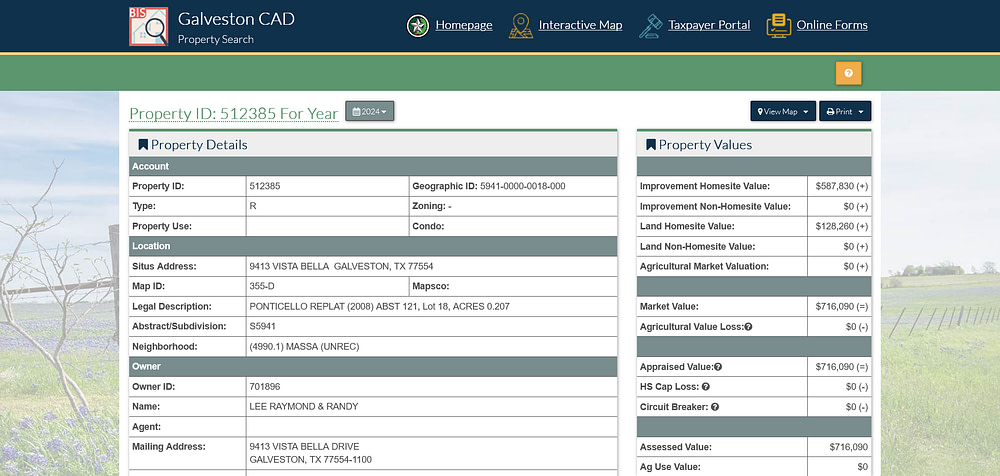Click the HS Cap Loss help icon
The image size is (1000, 476).
pyautogui.click(x=706, y=387)
